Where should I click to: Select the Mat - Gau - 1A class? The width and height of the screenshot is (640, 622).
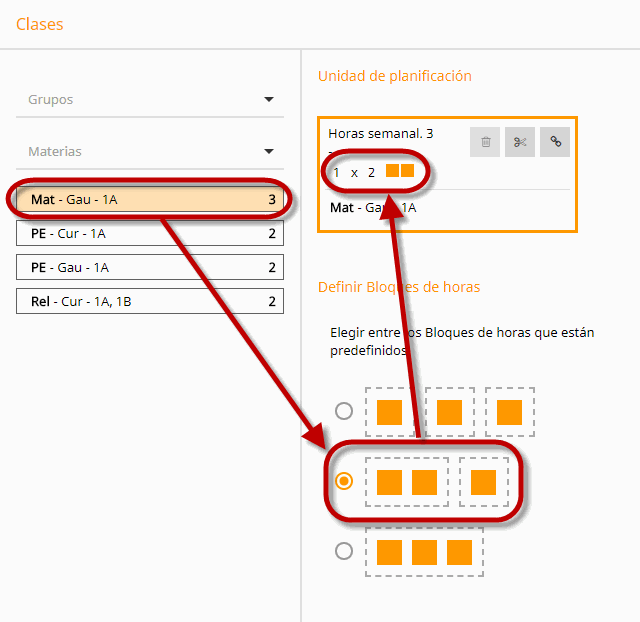150,200
